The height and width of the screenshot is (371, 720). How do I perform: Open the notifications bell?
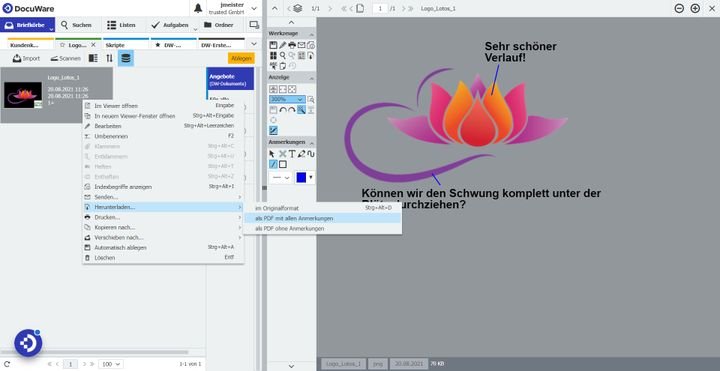coord(198,8)
